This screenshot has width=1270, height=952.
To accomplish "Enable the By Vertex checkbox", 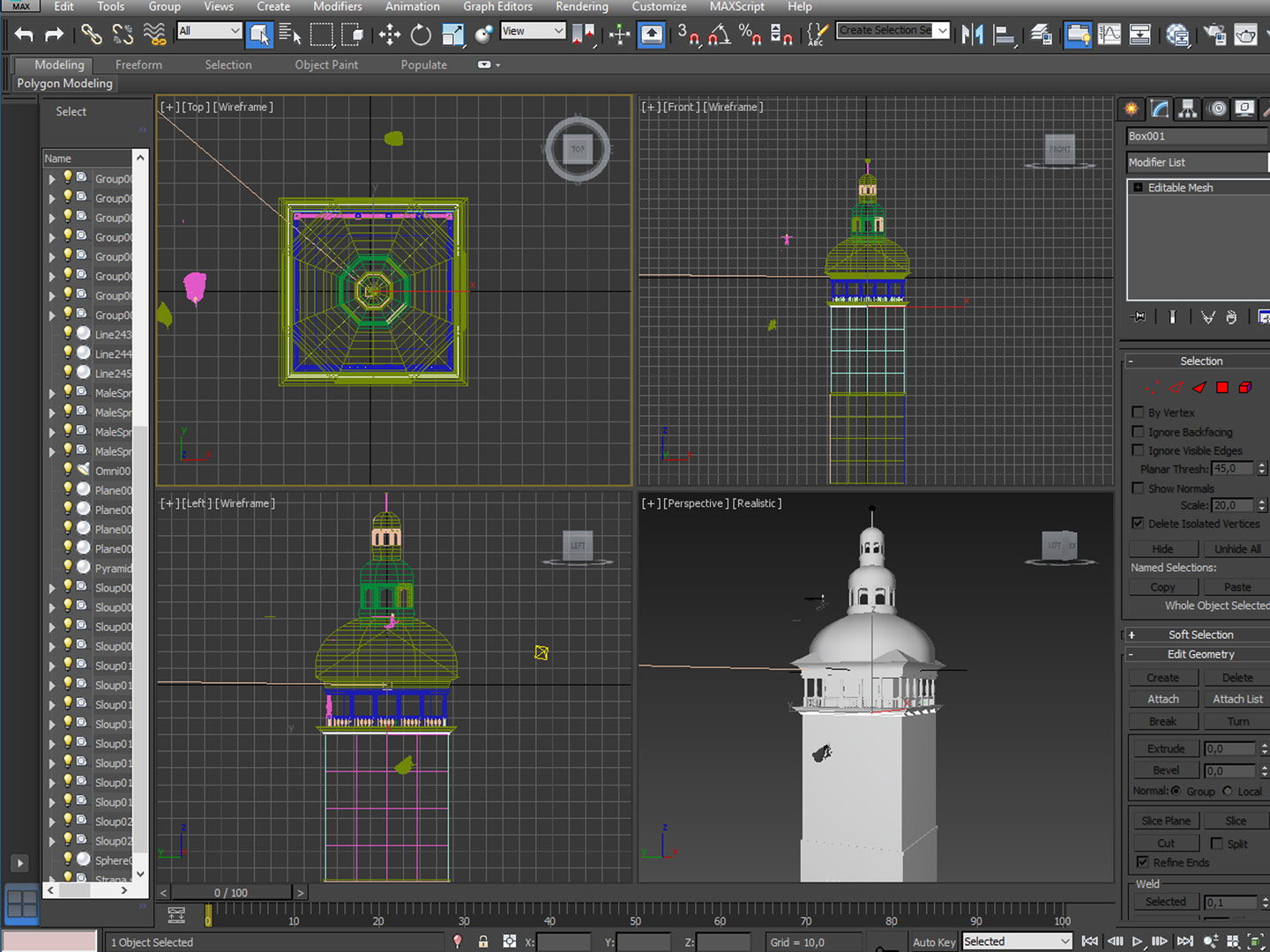I will (1138, 413).
